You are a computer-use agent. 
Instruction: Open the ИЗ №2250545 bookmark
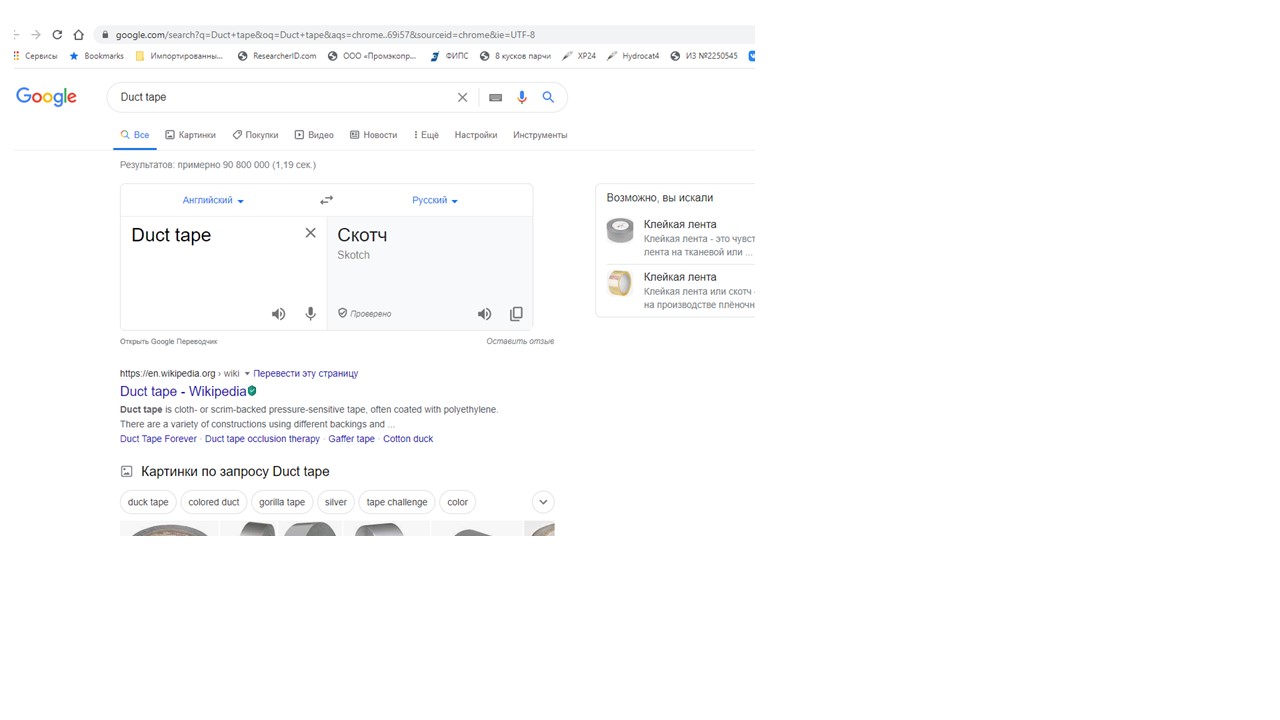(x=704, y=56)
